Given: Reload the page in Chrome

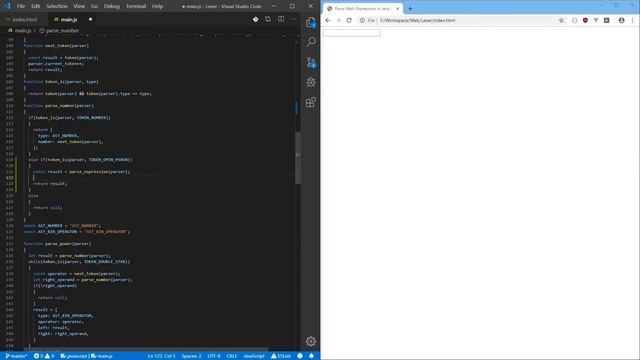Looking at the screenshot, I should [x=349, y=20].
